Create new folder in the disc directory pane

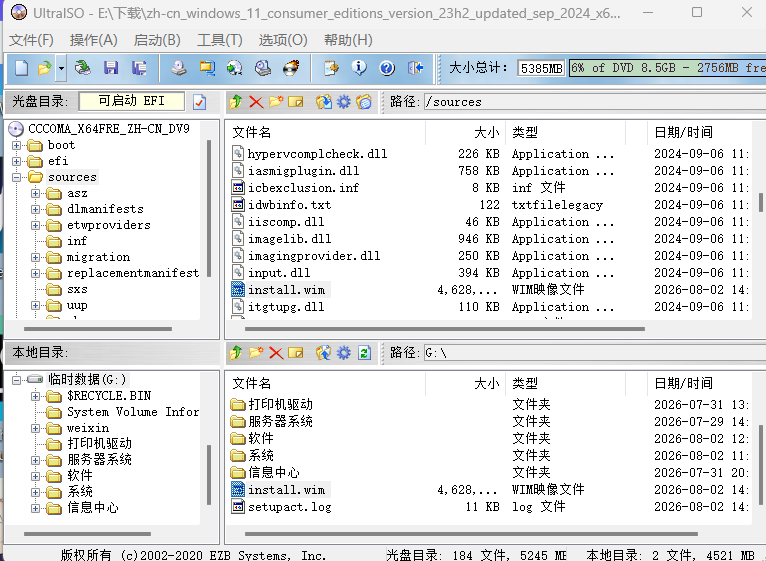(x=276, y=102)
